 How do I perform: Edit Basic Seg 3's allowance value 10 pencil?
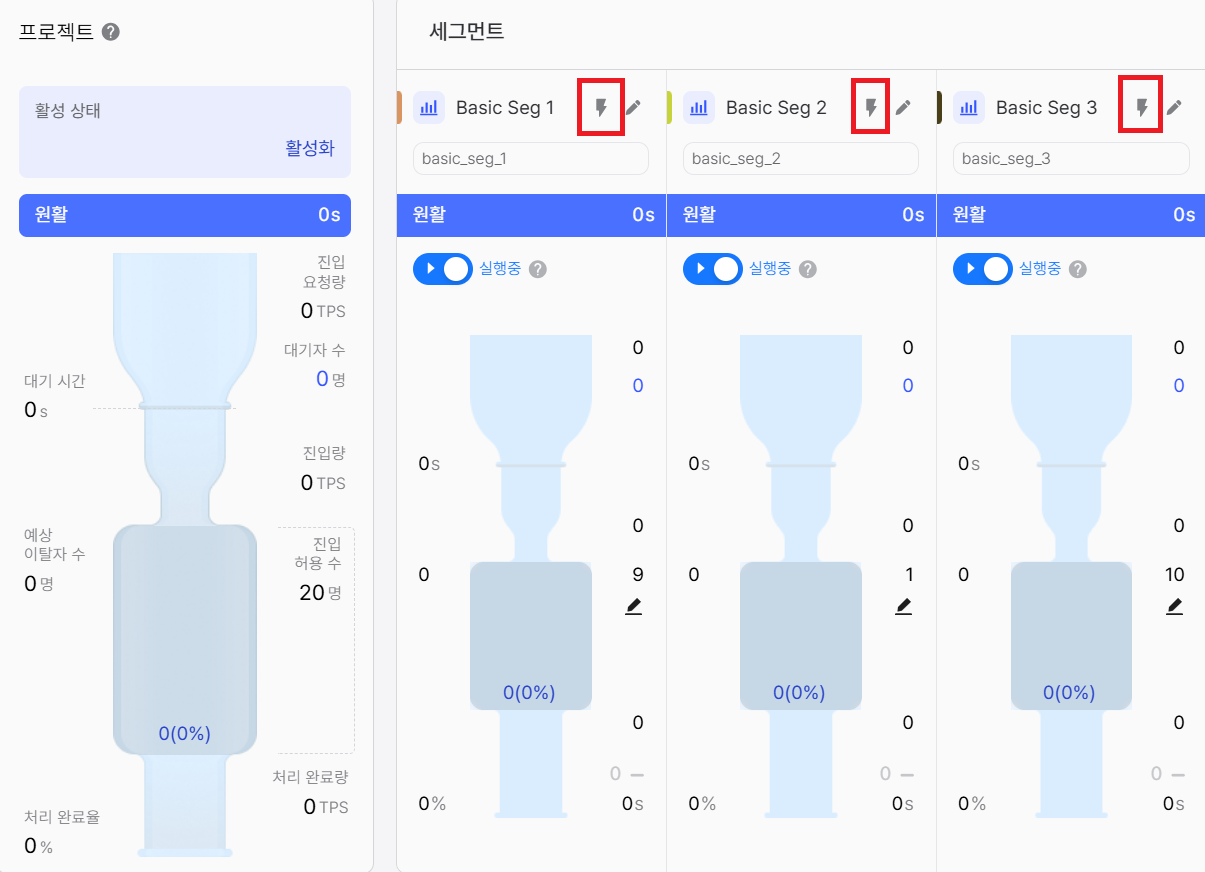[1175, 605]
